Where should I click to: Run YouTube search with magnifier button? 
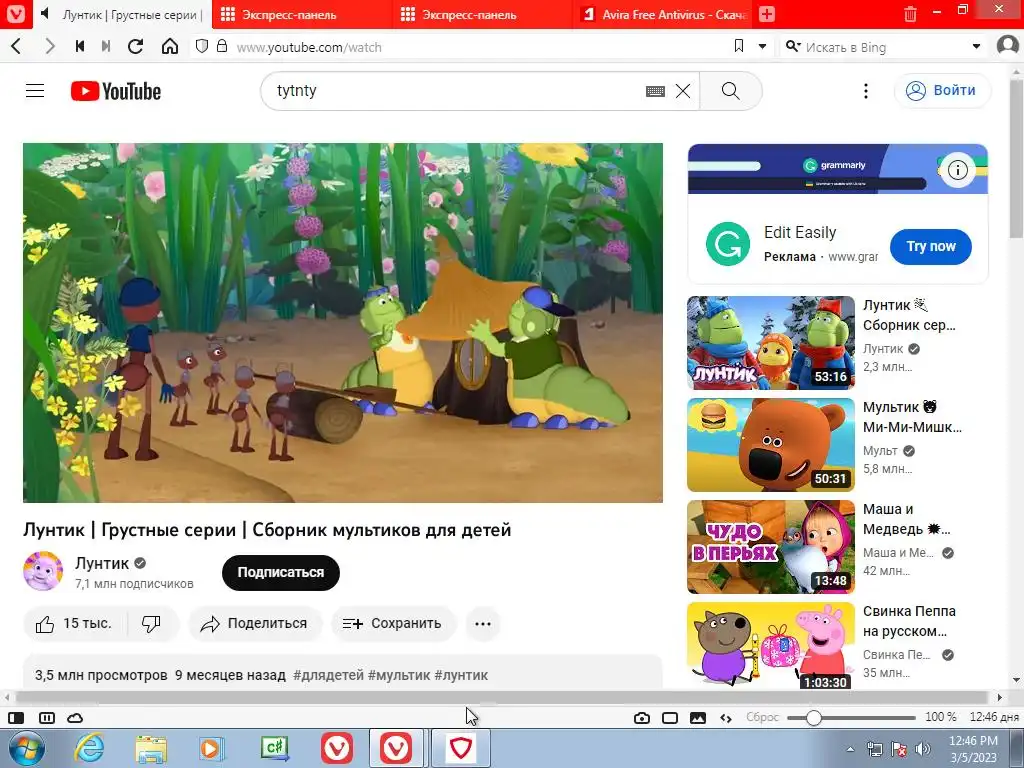tap(731, 91)
